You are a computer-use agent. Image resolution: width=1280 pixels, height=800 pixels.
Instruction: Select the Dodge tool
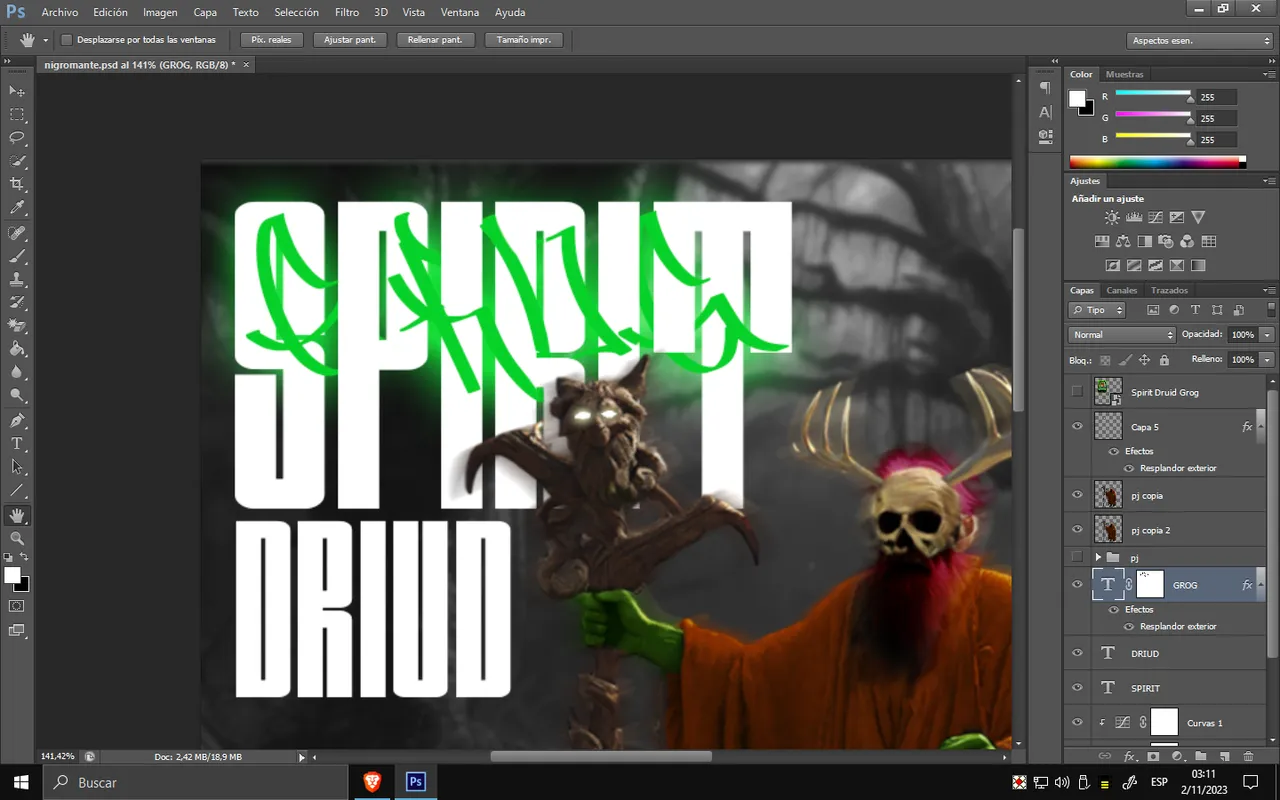click(17, 396)
